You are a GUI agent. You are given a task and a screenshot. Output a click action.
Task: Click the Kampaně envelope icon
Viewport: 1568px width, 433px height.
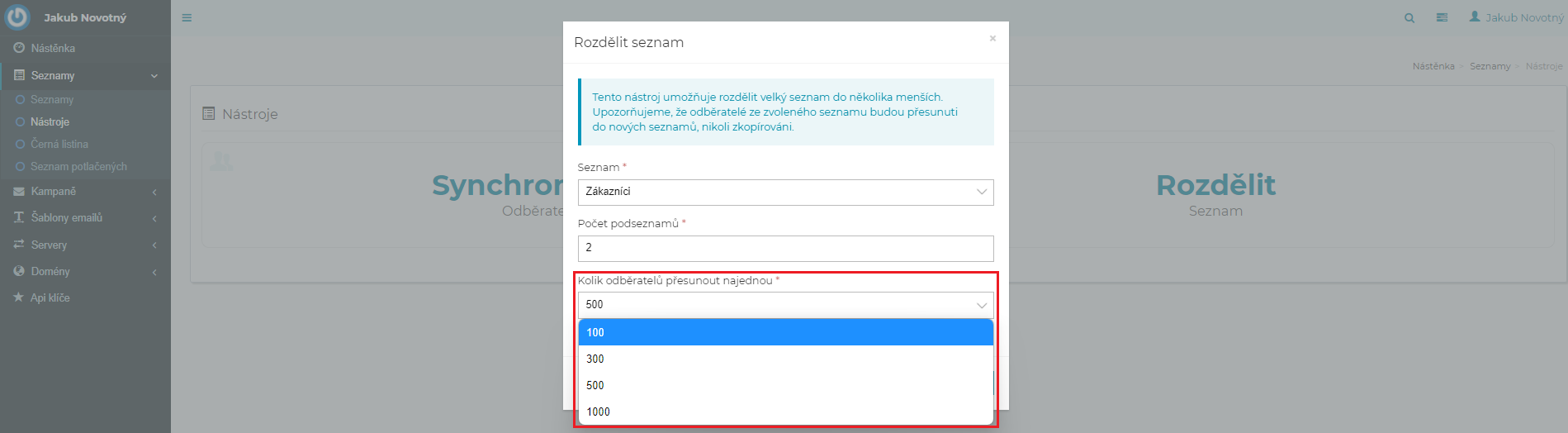(19, 191)
